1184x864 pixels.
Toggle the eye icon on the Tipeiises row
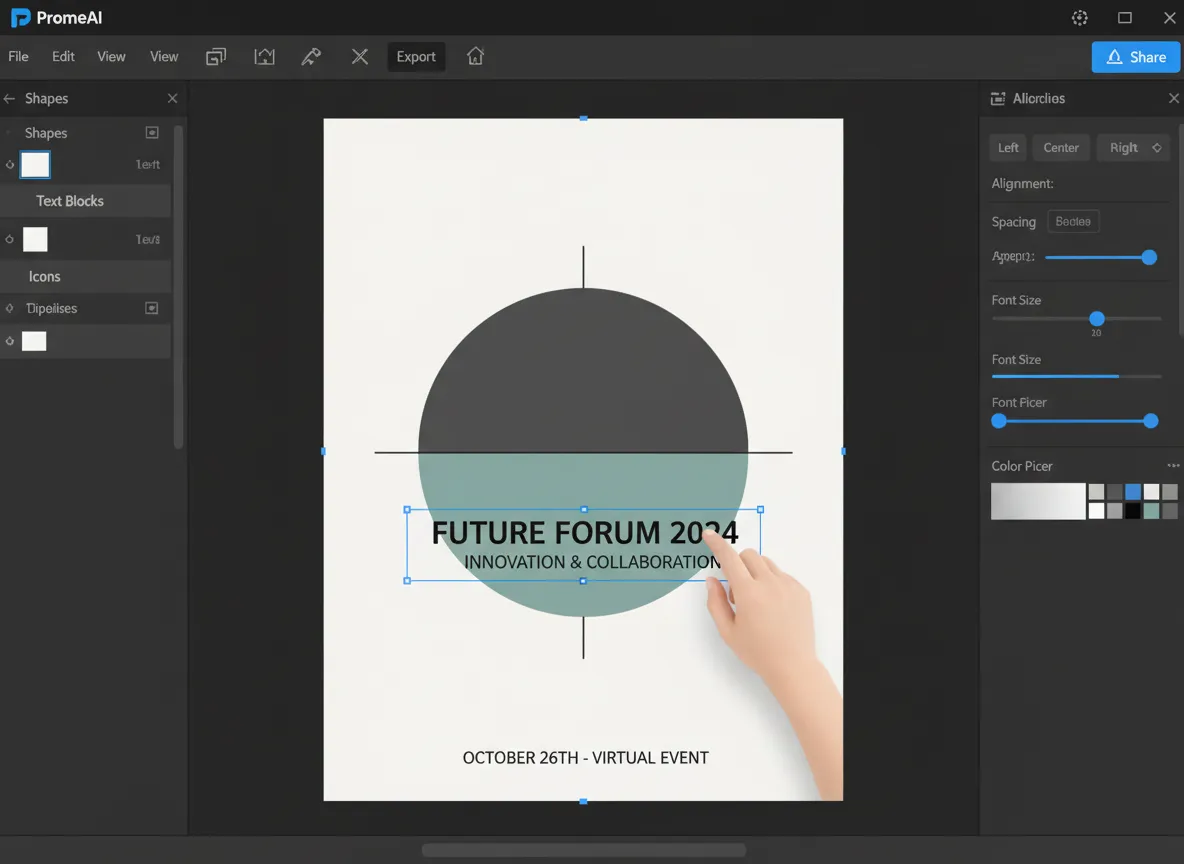click(x=152, y=308)
